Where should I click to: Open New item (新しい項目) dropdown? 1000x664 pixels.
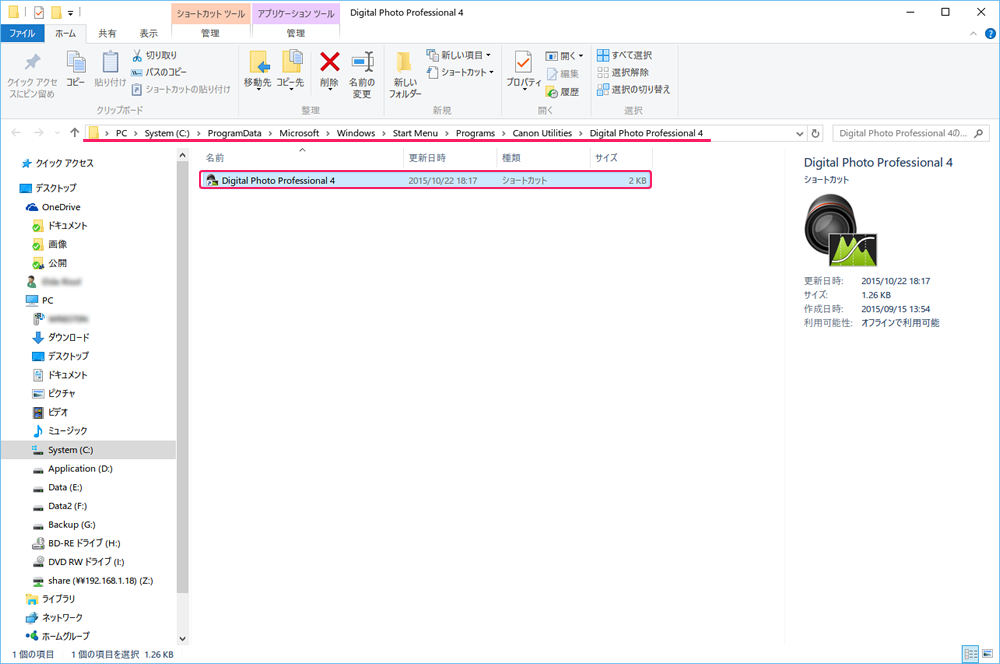click(459, 55)
